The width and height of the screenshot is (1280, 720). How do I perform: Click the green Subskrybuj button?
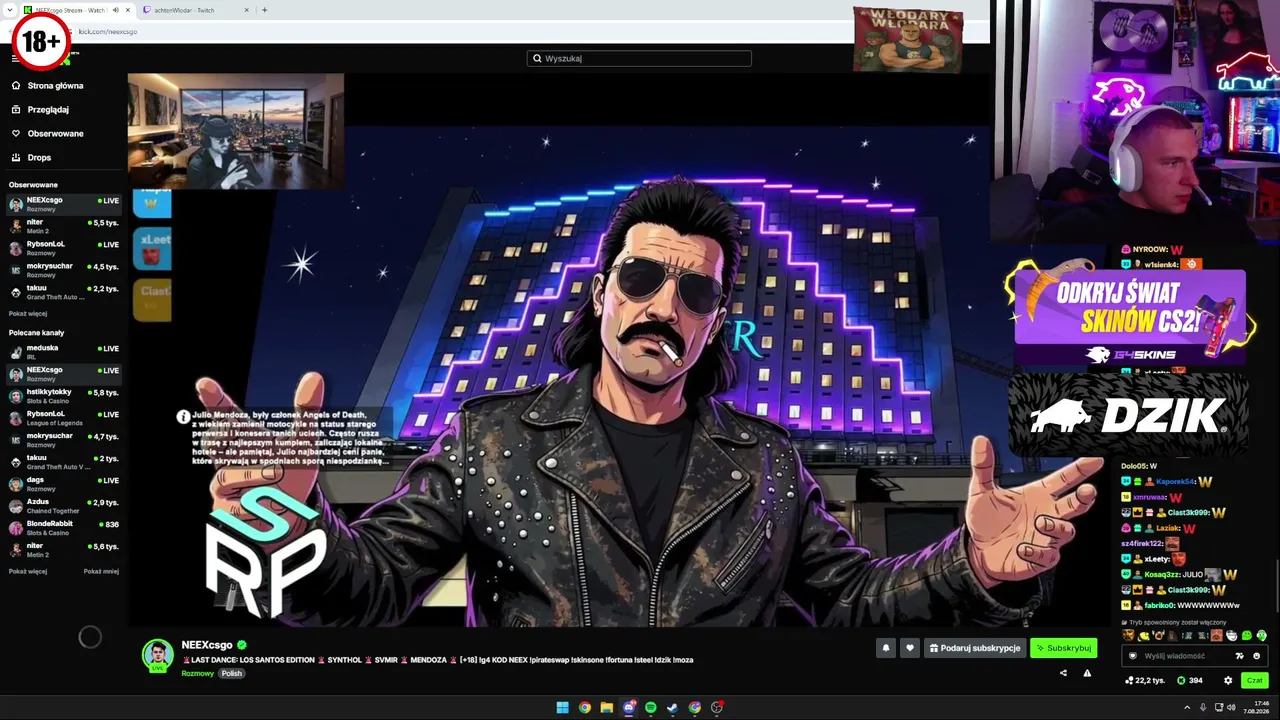(x=1063, y=648)
